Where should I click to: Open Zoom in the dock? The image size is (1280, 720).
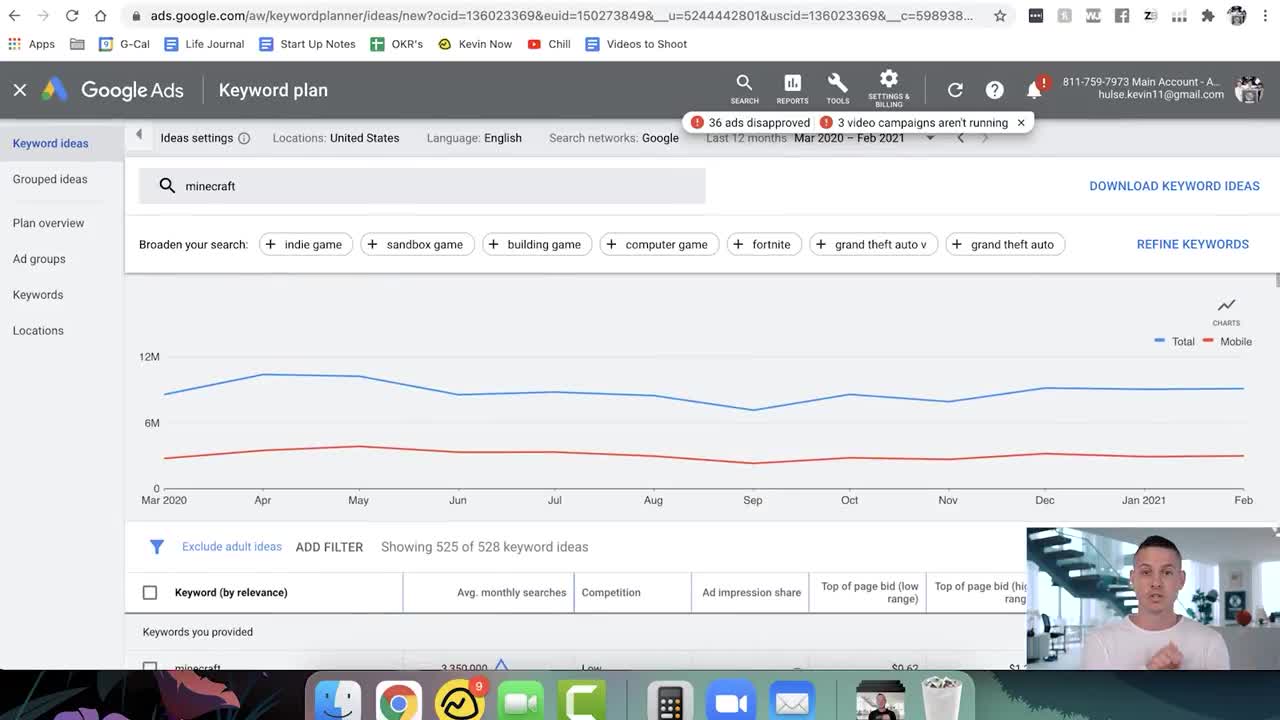tap(731, 702)
